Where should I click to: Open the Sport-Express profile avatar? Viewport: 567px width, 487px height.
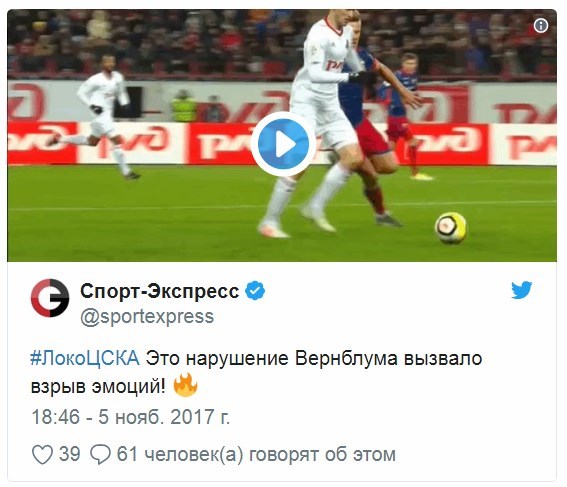(x=50, y=298)
